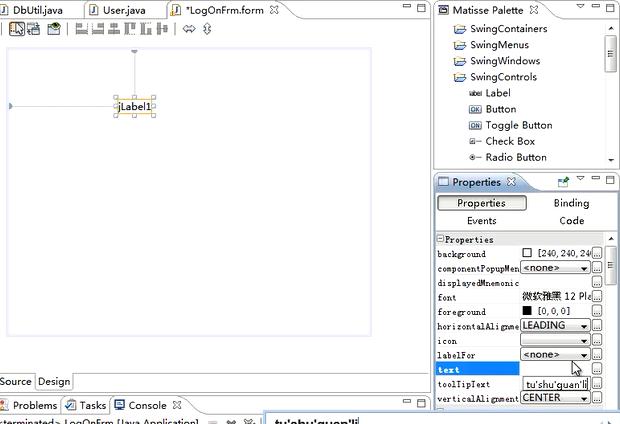The width and height of the screenshot is (620, 424).
Task: Toggle vertical resizability arrow icon
Action: click(207, 29)
